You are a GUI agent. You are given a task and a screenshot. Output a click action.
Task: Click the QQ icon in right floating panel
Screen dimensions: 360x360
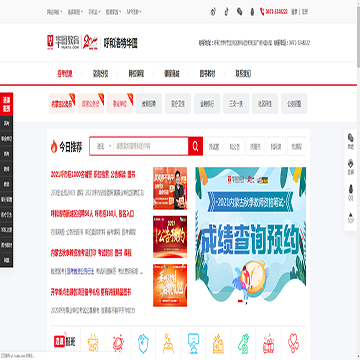tap(351, 189)
